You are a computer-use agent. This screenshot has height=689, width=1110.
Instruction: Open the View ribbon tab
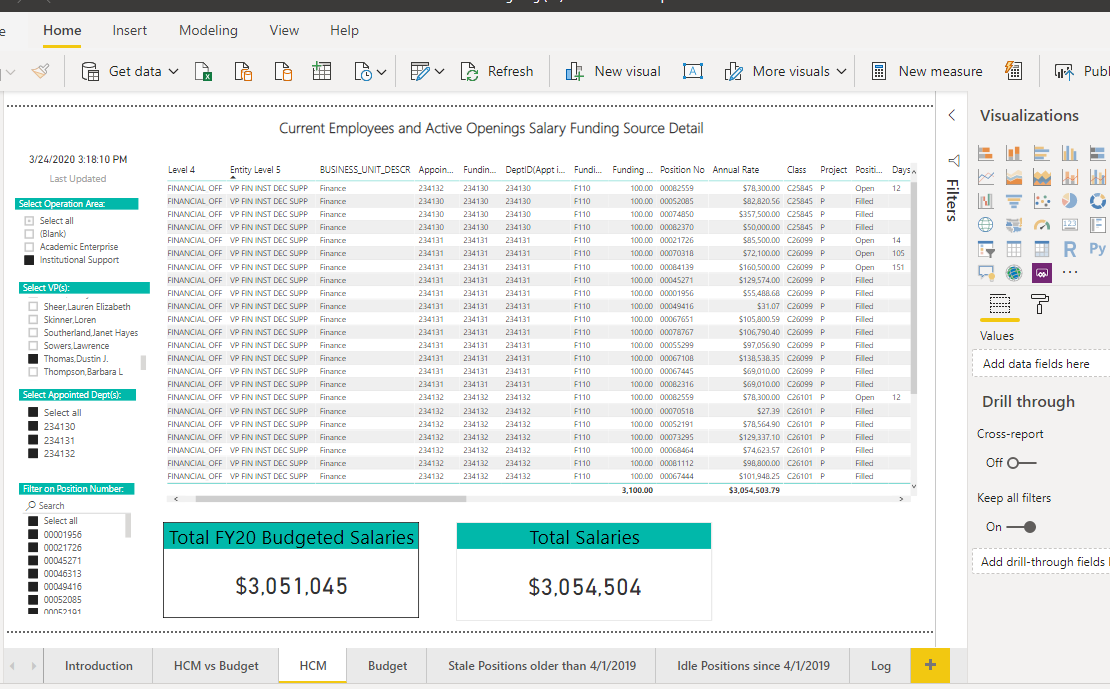coord(284,30)
